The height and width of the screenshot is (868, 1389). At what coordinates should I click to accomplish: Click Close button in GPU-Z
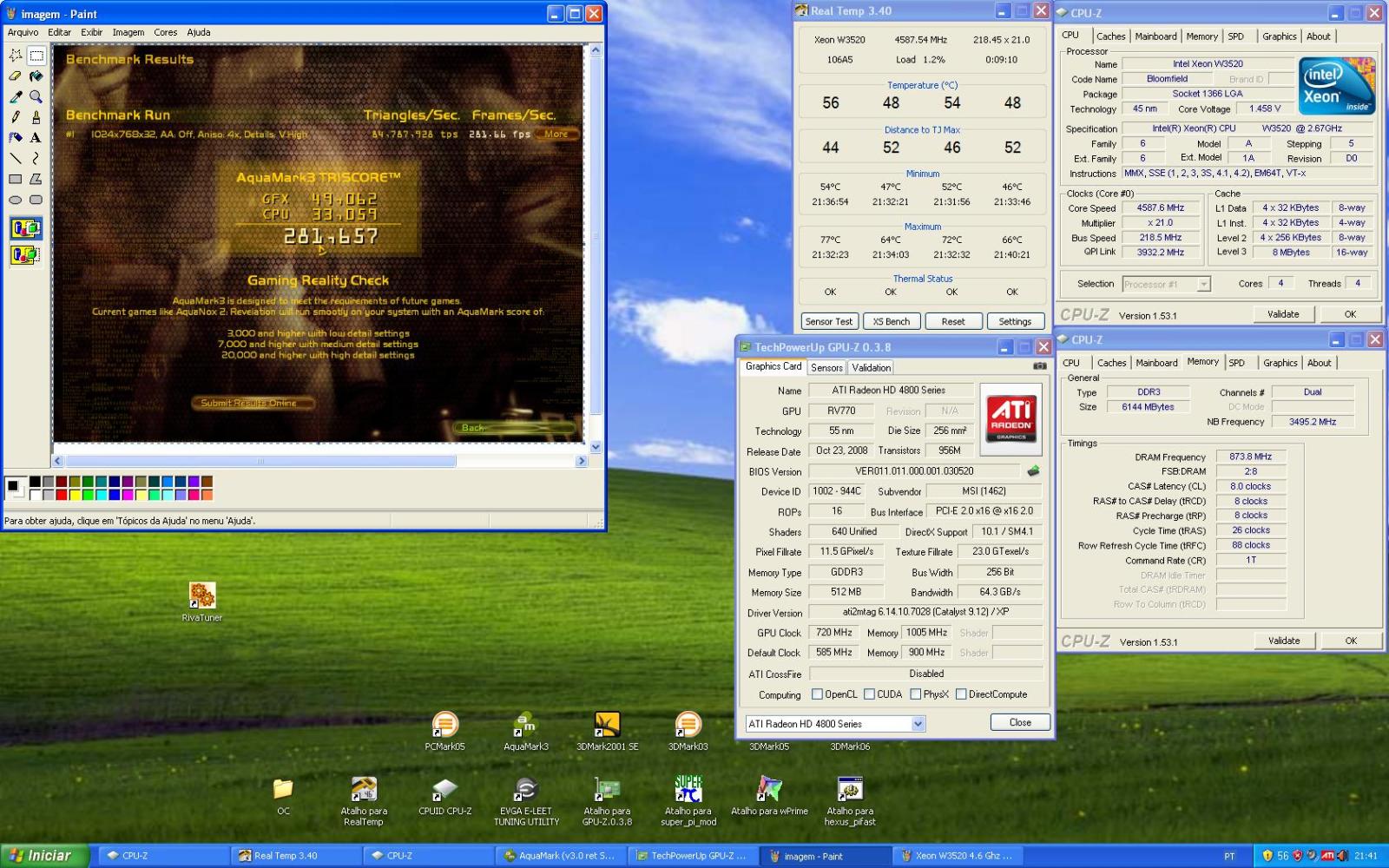pyautogui.click(x=1020, y=722)
